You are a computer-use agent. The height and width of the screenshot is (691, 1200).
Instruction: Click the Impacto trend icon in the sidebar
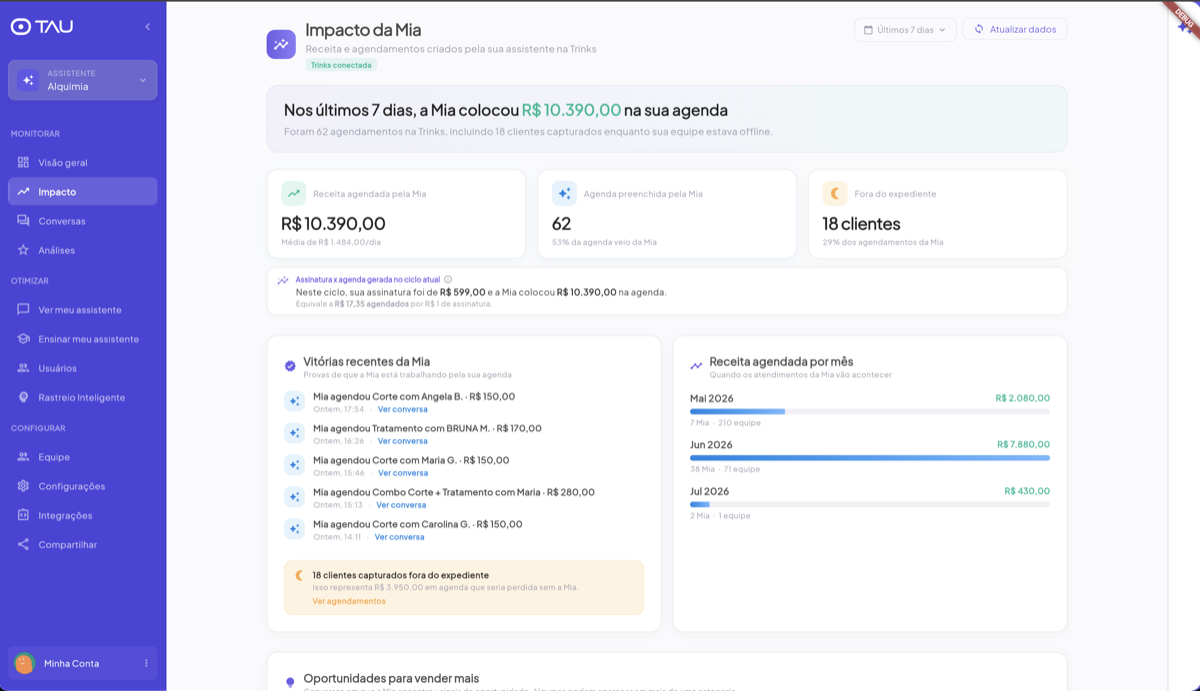tap(23, 191)
